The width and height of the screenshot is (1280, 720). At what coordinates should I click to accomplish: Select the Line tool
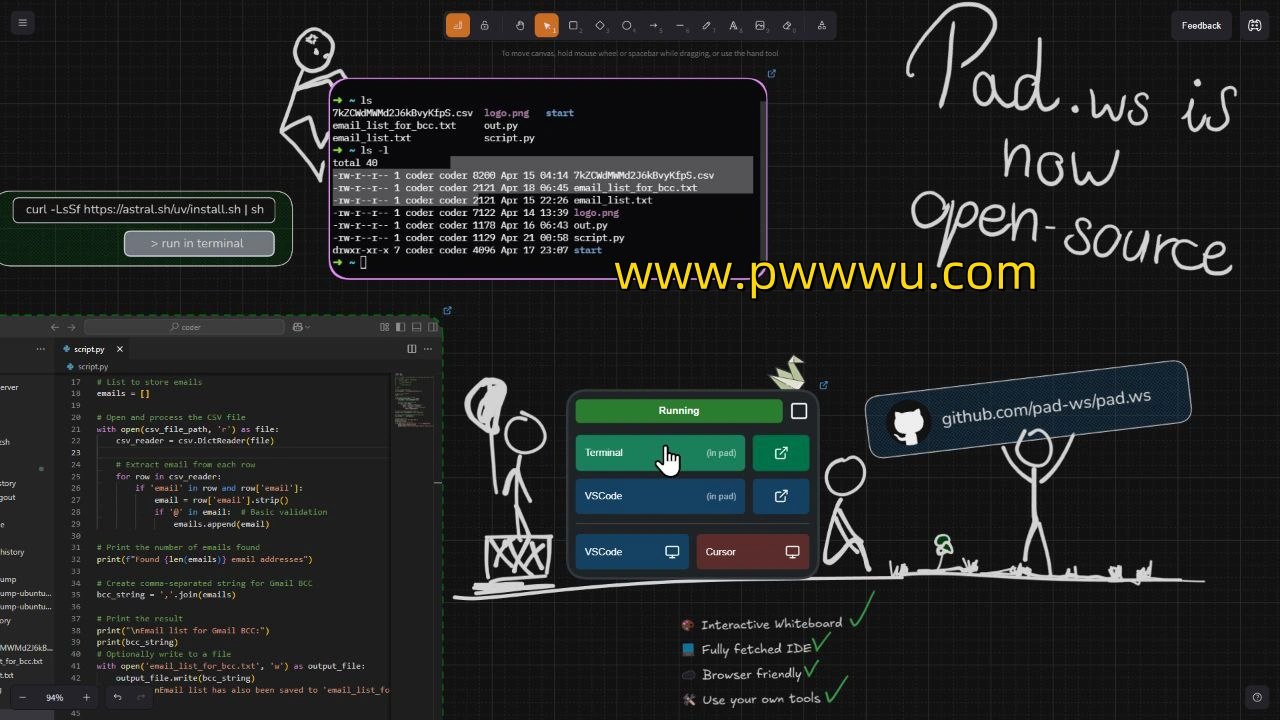pos(681,25)
